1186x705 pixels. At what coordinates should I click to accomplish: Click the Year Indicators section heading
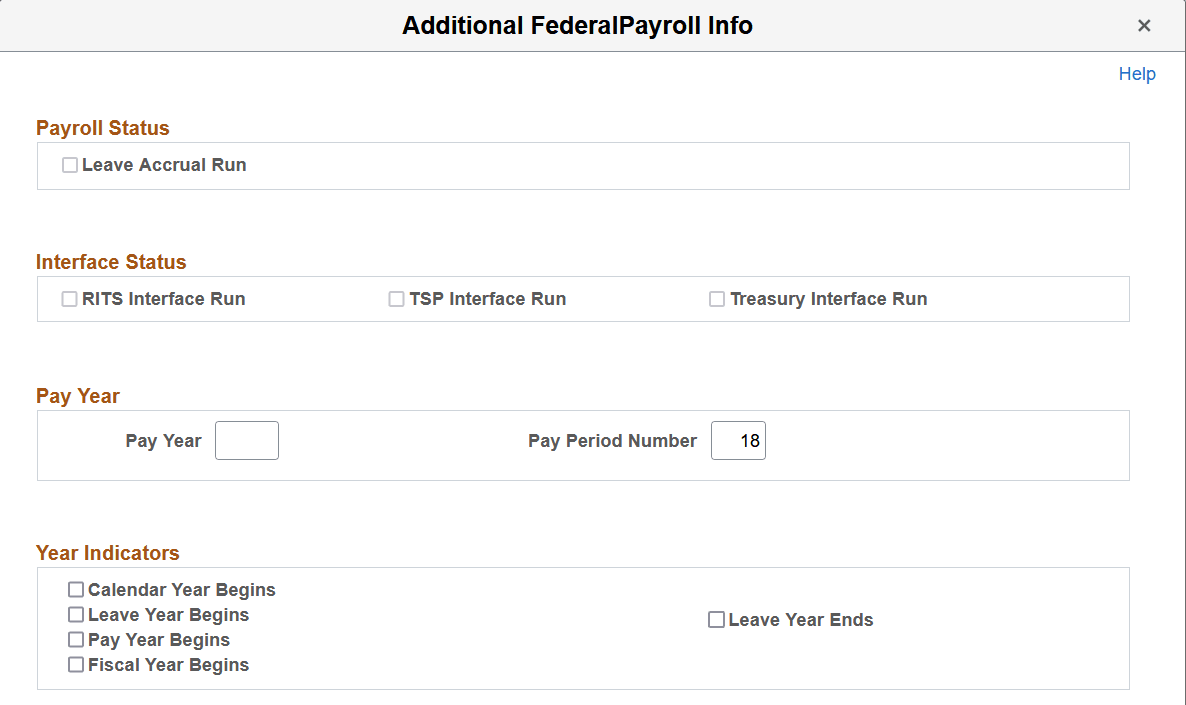click(107, 552)
